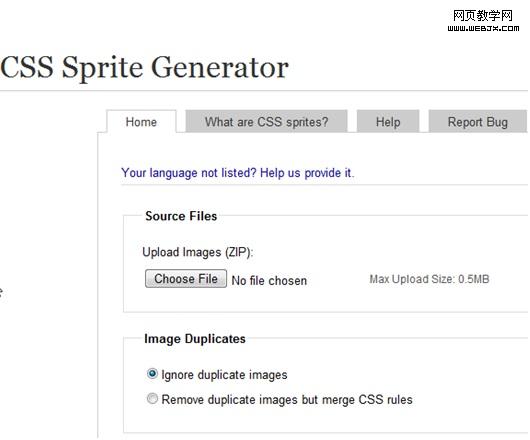Select Remove duplicate images but merge CSS rules
Viewport: 530px width, 440px height.
click(x=152, y=399)
